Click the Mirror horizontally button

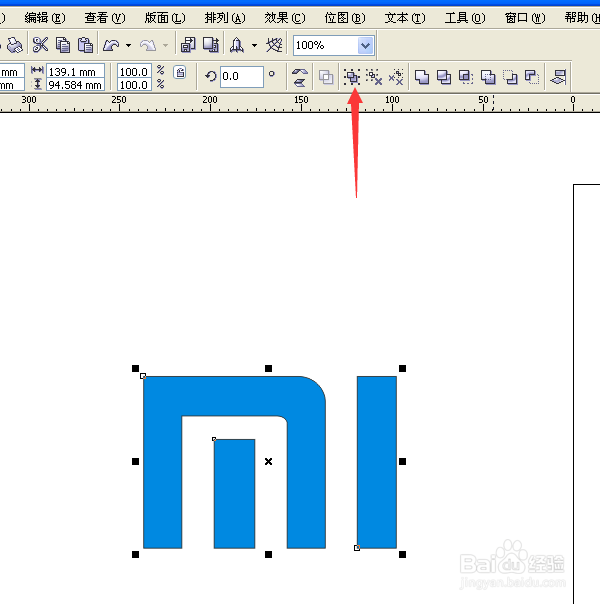pos(300,72)
